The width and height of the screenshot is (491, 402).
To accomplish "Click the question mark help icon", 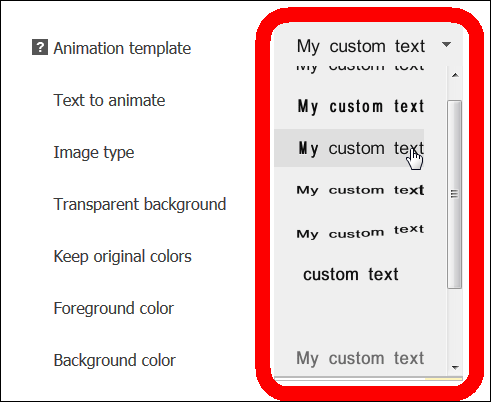I will (x=40, y=47).
